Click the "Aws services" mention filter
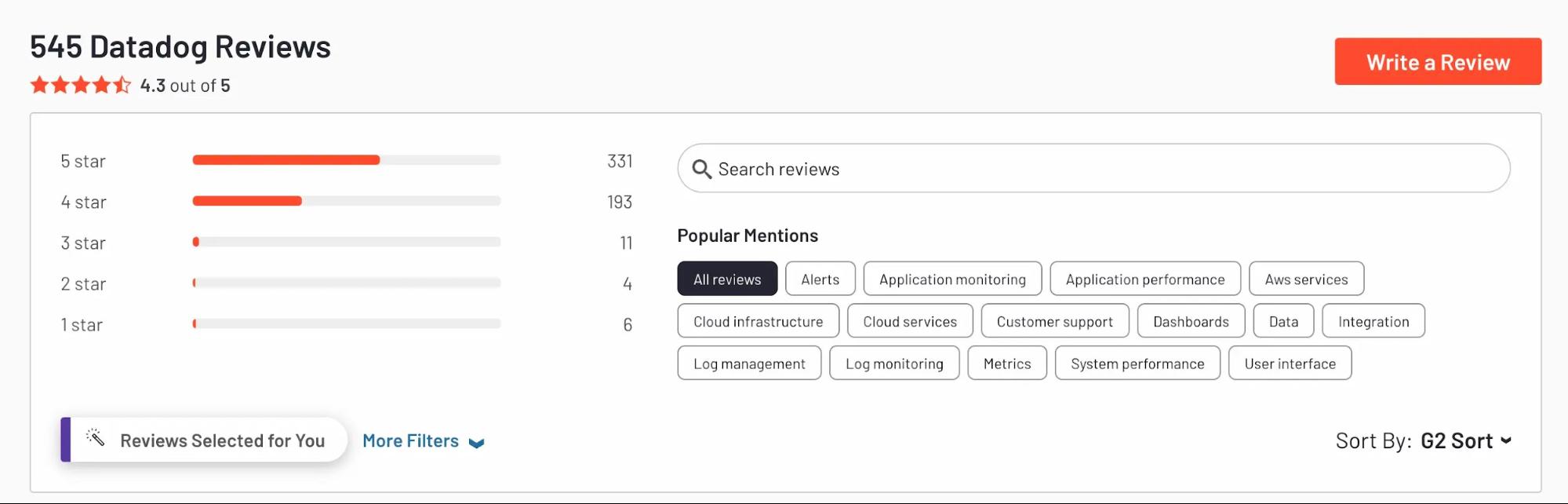 tap(1306, 279)
